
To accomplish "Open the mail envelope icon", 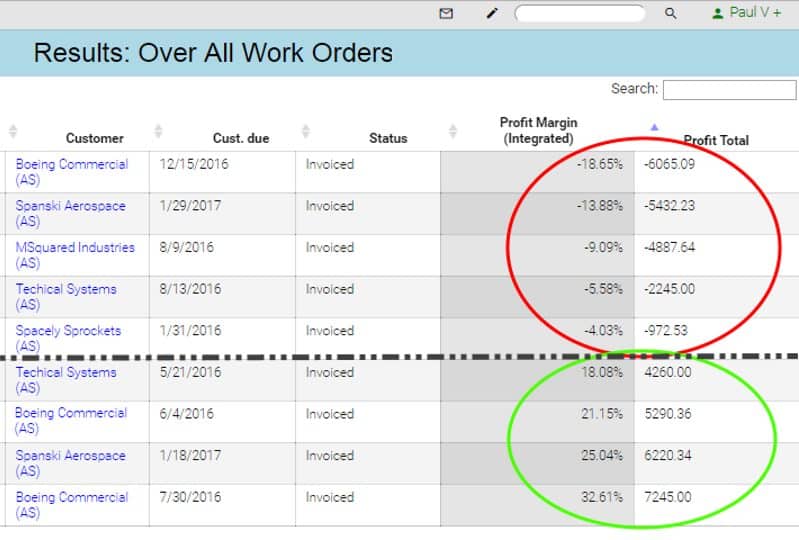I will click(446, 13).
